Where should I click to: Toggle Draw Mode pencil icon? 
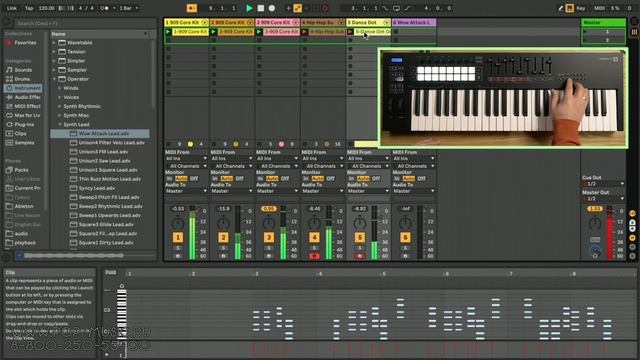tap(561, 8)
